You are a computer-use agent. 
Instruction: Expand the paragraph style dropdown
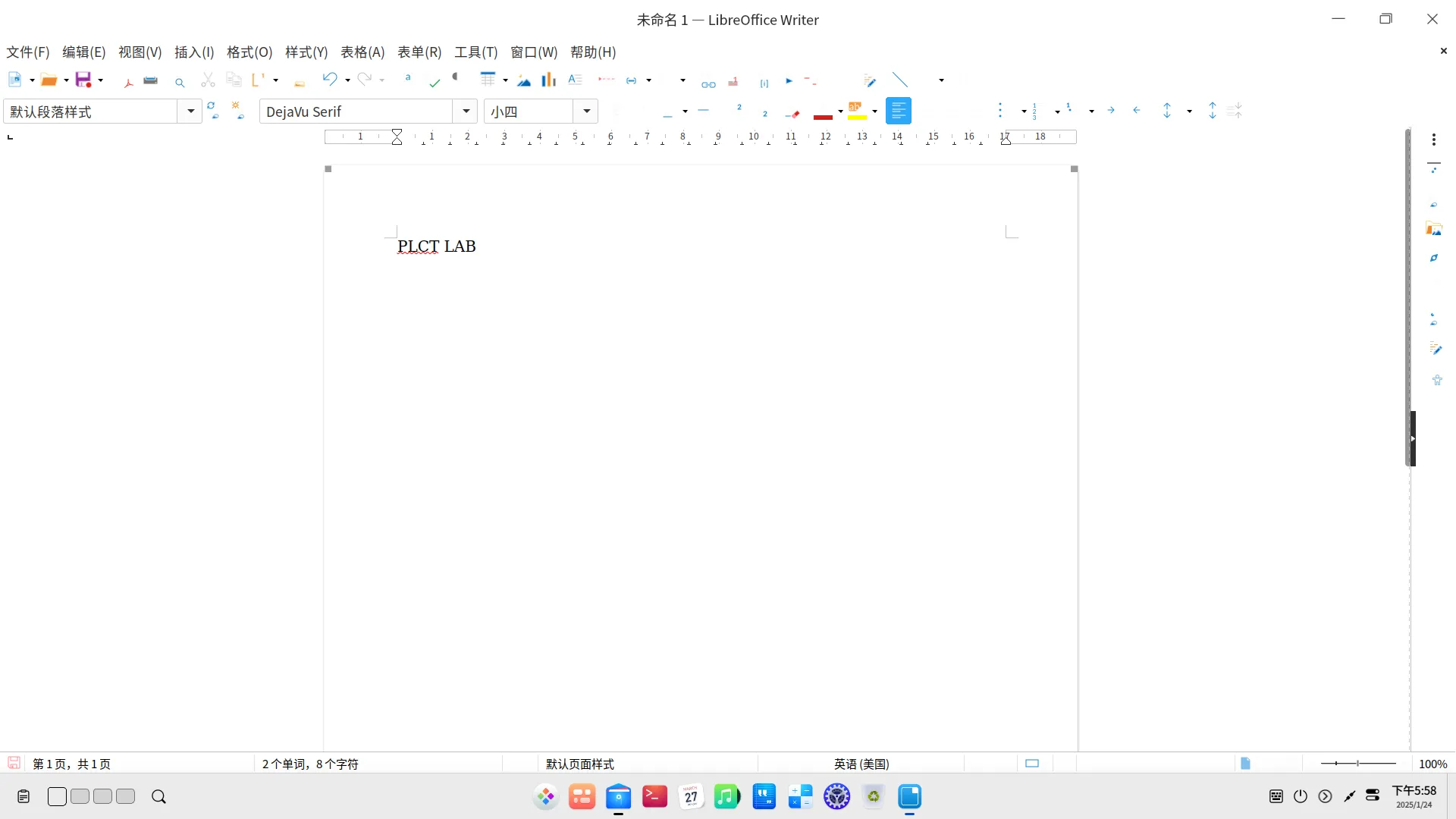click(x=190, y=111)
